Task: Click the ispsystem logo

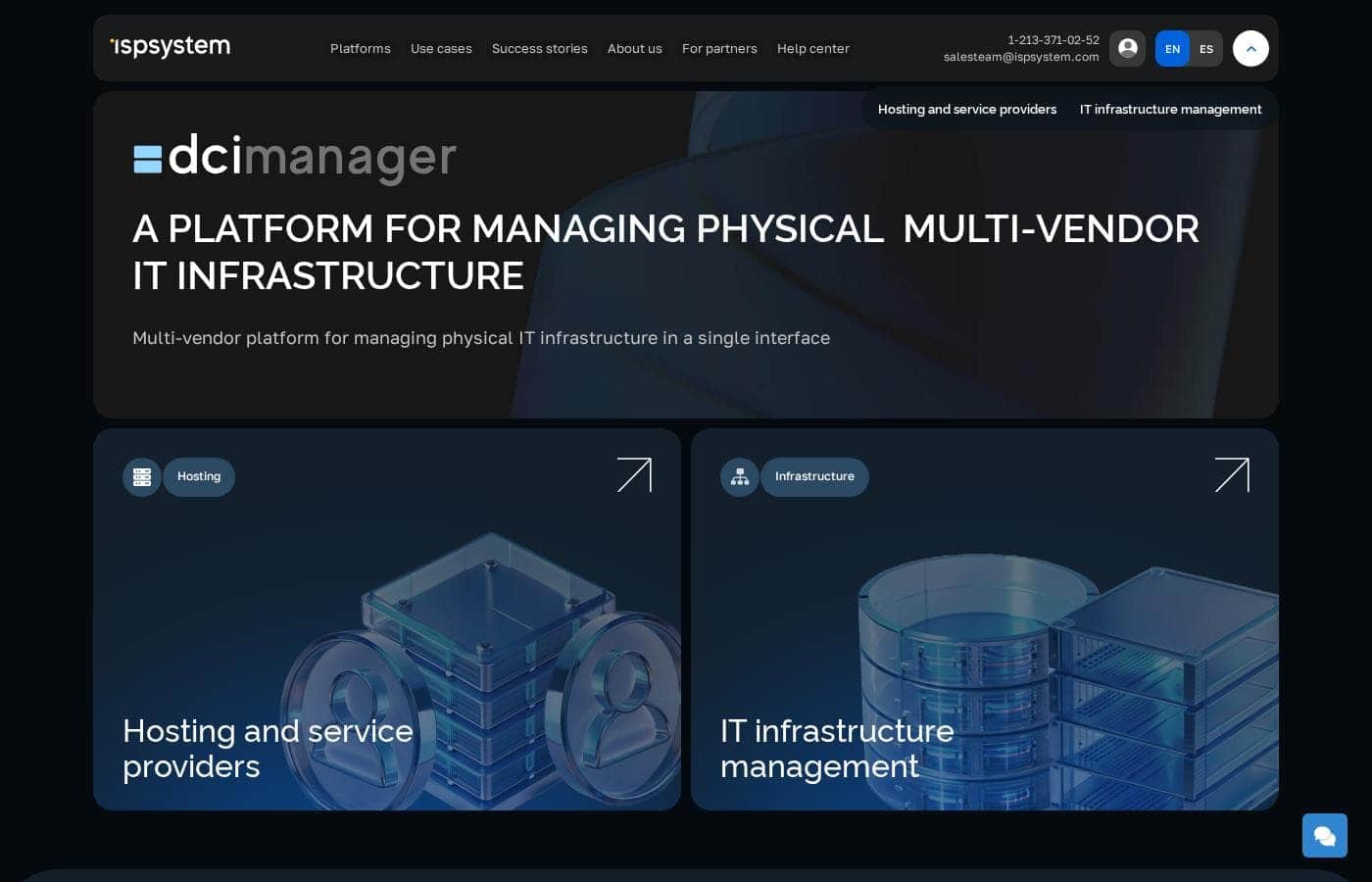Action: coord(171,47)
